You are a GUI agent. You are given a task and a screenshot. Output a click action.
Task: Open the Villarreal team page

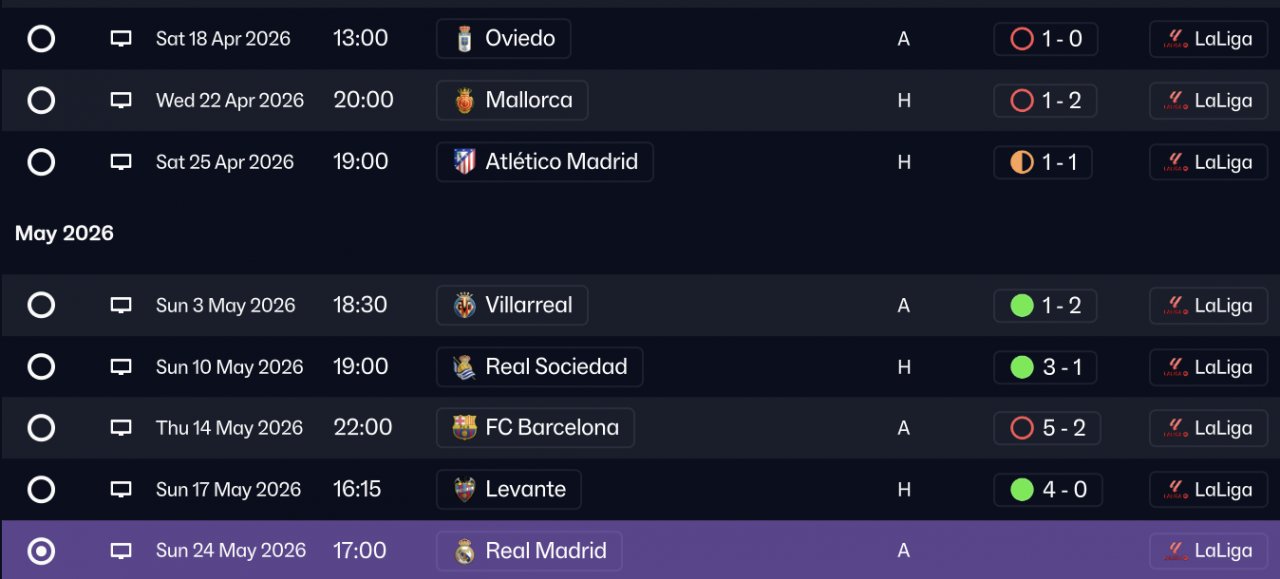tap(512, 305)
